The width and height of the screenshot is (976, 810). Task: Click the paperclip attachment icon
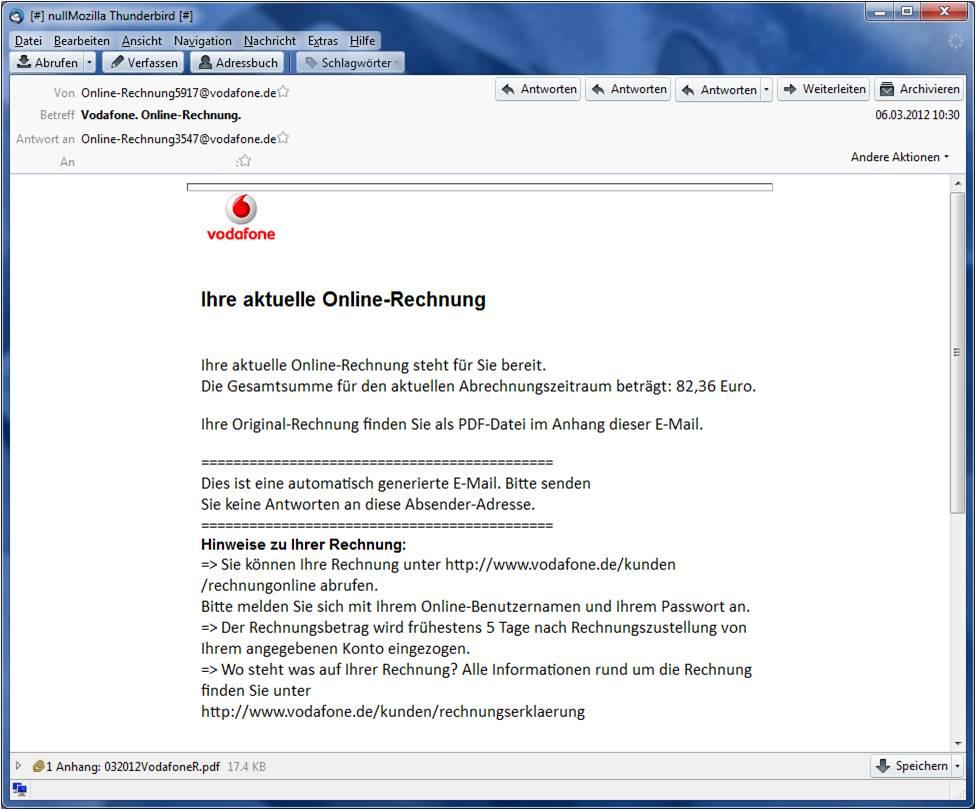[x=38, y=766]
